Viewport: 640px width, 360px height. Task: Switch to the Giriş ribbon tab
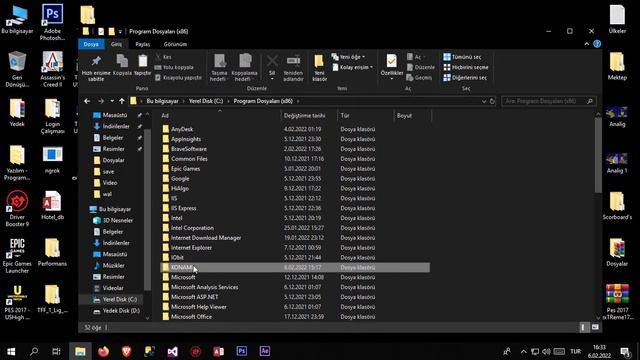[116, 44]
